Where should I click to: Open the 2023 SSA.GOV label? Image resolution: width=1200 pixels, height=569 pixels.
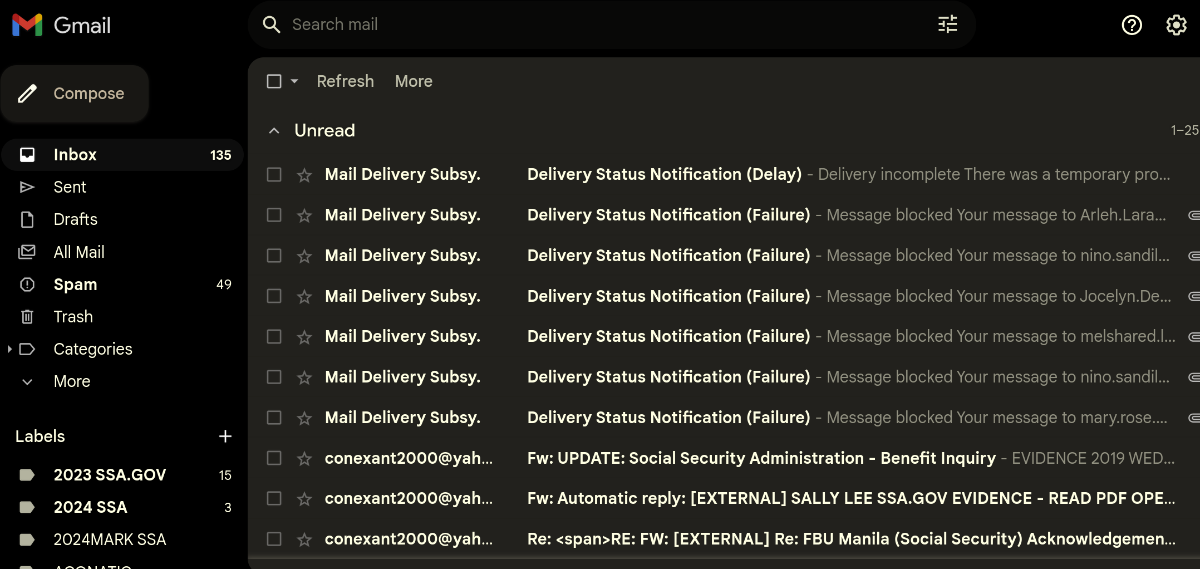[x=110, y=475]
